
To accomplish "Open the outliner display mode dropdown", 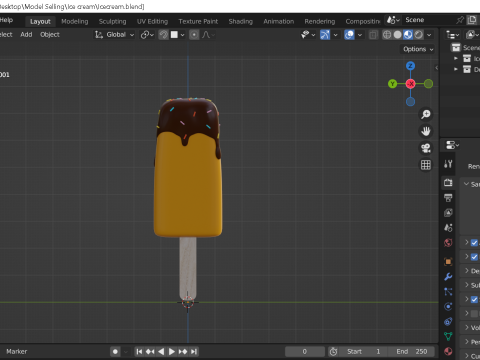I will coord(472,35).
